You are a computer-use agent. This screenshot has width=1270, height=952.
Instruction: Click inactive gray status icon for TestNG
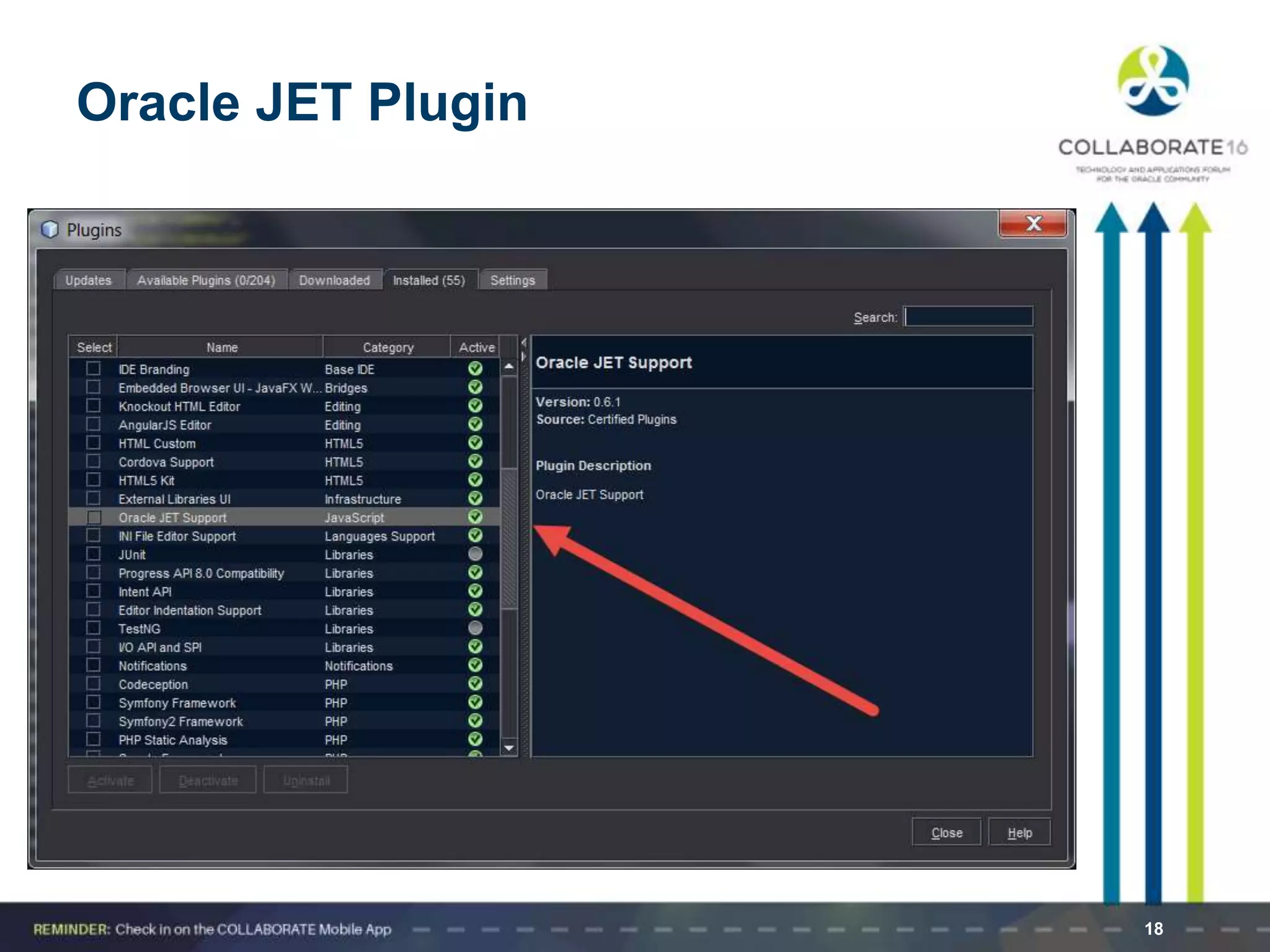(475, 628)
